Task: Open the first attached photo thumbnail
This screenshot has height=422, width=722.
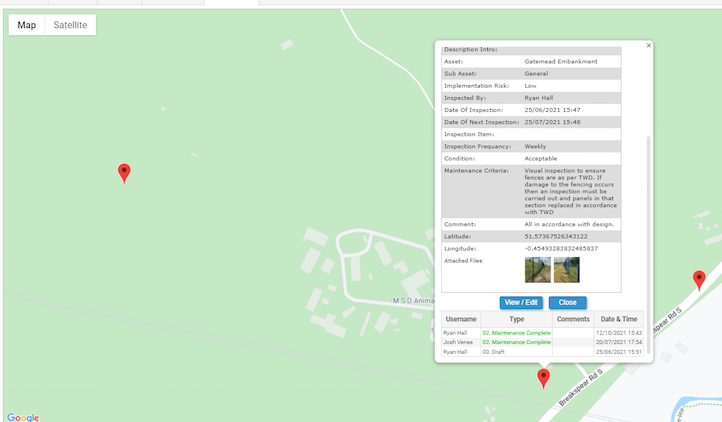Action: coord(537,270)
